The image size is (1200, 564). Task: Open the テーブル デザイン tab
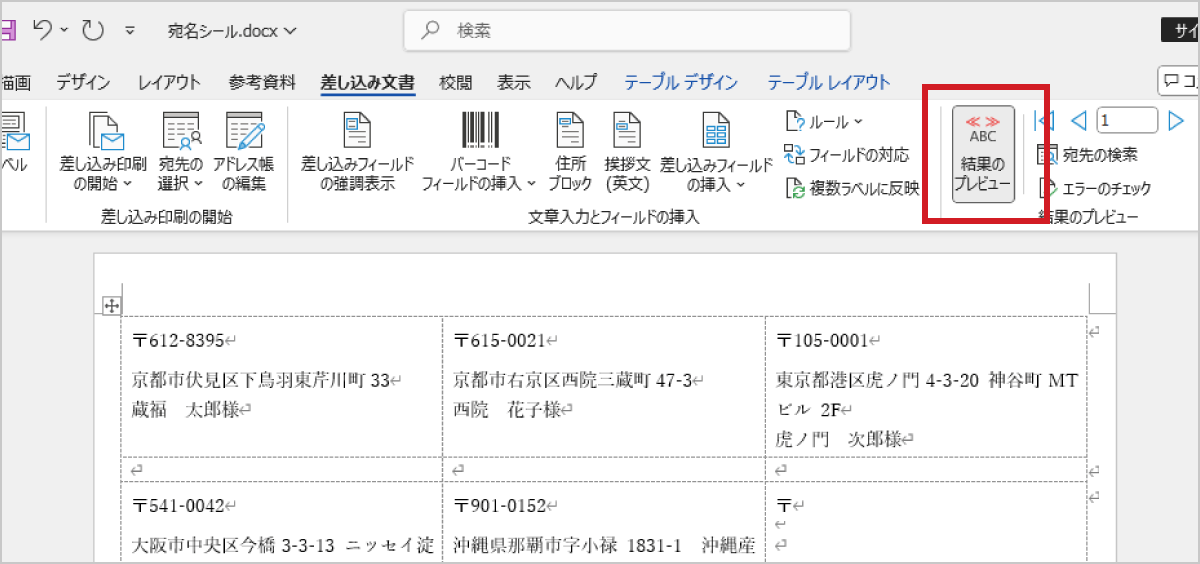[x=681, y=83]
